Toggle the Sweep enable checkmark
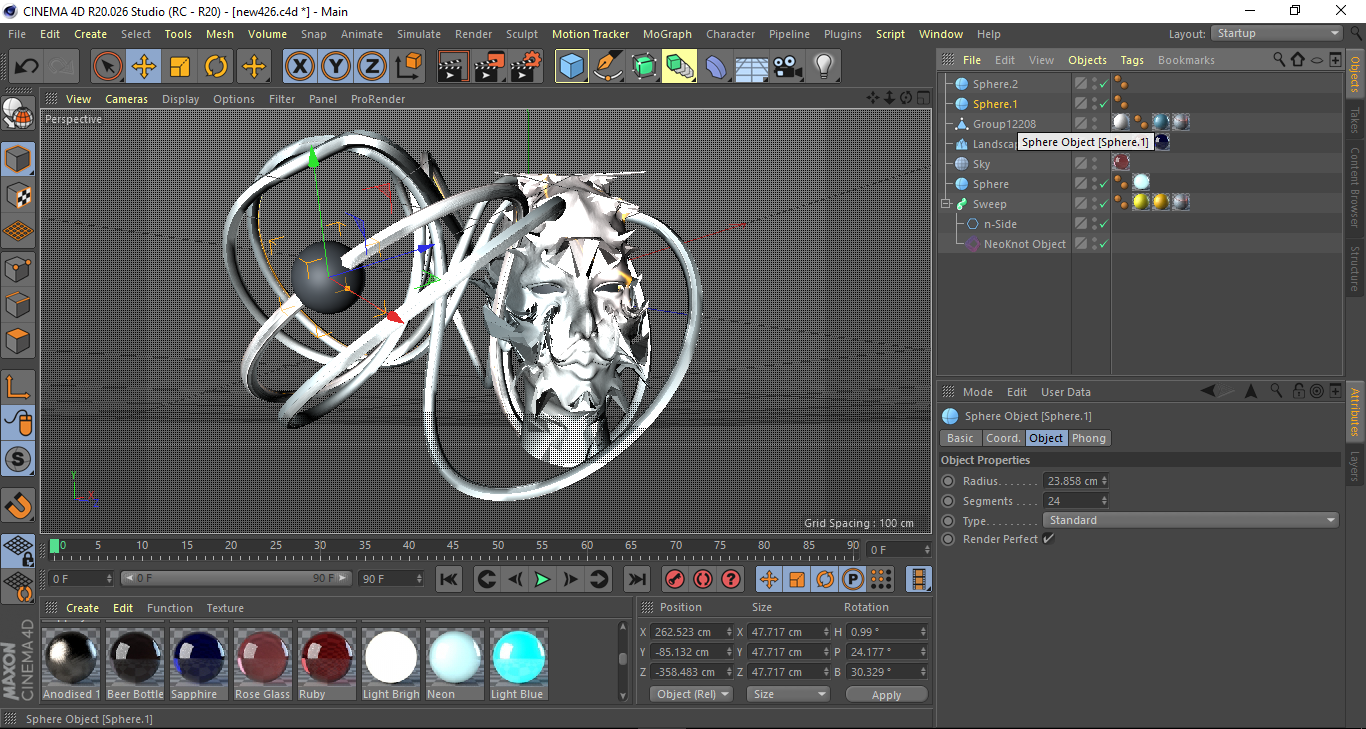This screenshot has height=729, width=1366. click(1104, 204)
